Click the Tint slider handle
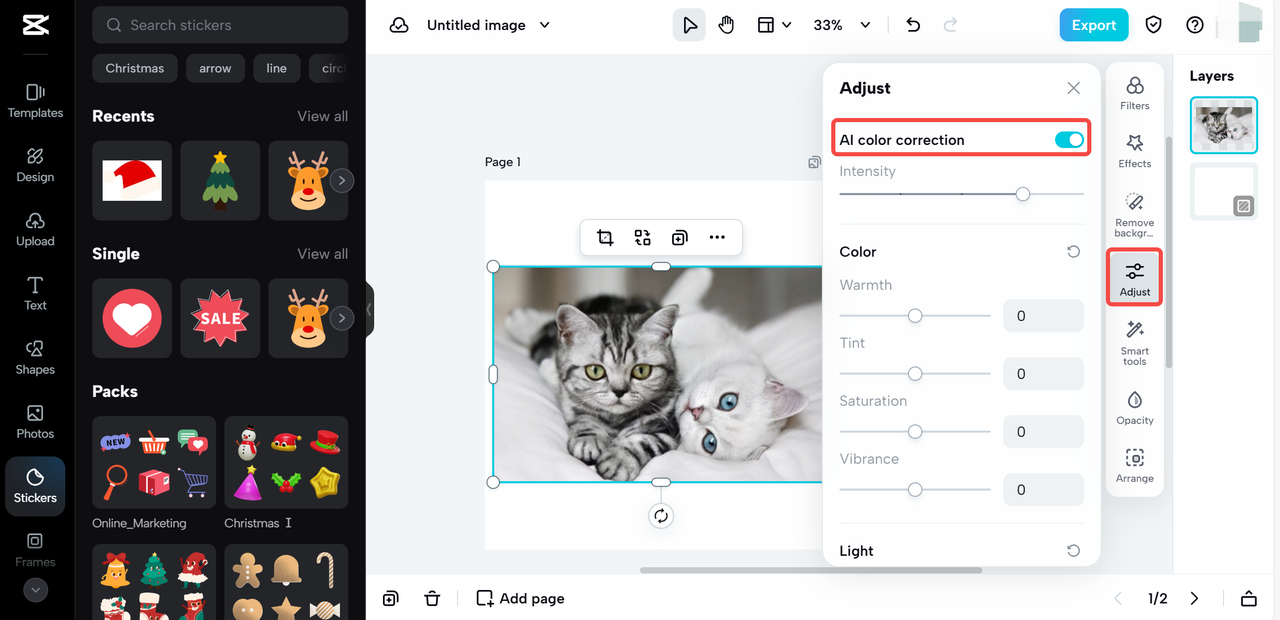 coord(915,373)
